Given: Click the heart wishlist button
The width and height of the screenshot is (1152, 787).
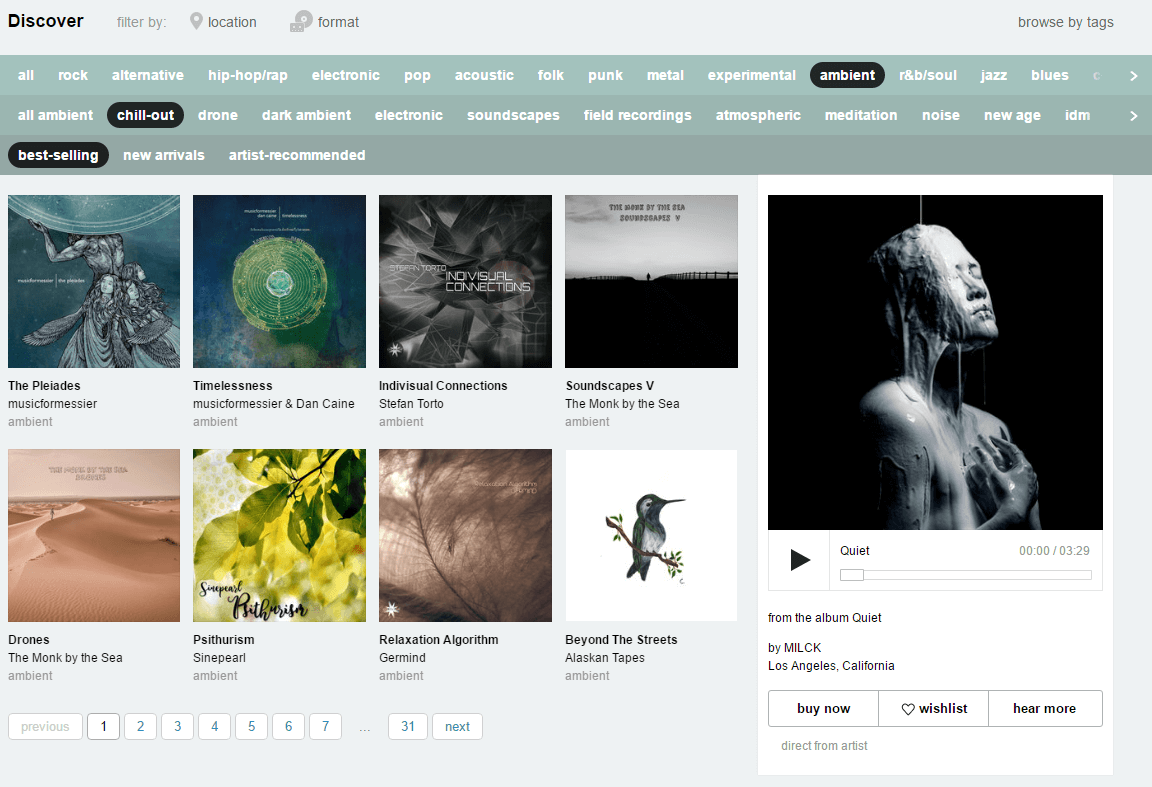Looking at the screenshot, I should (x=933, y=708).
